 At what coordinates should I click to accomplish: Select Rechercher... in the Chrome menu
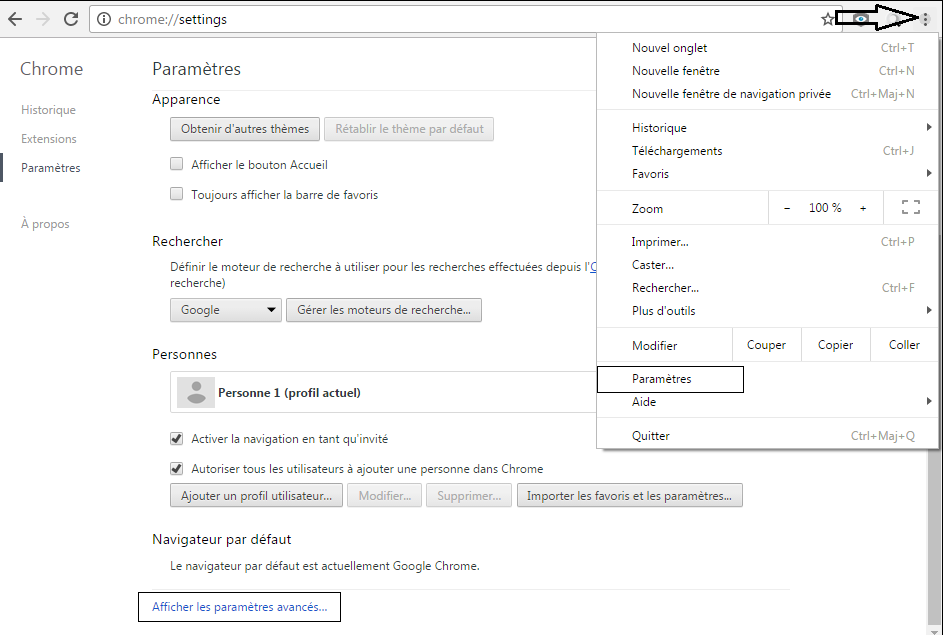[767, 287]
